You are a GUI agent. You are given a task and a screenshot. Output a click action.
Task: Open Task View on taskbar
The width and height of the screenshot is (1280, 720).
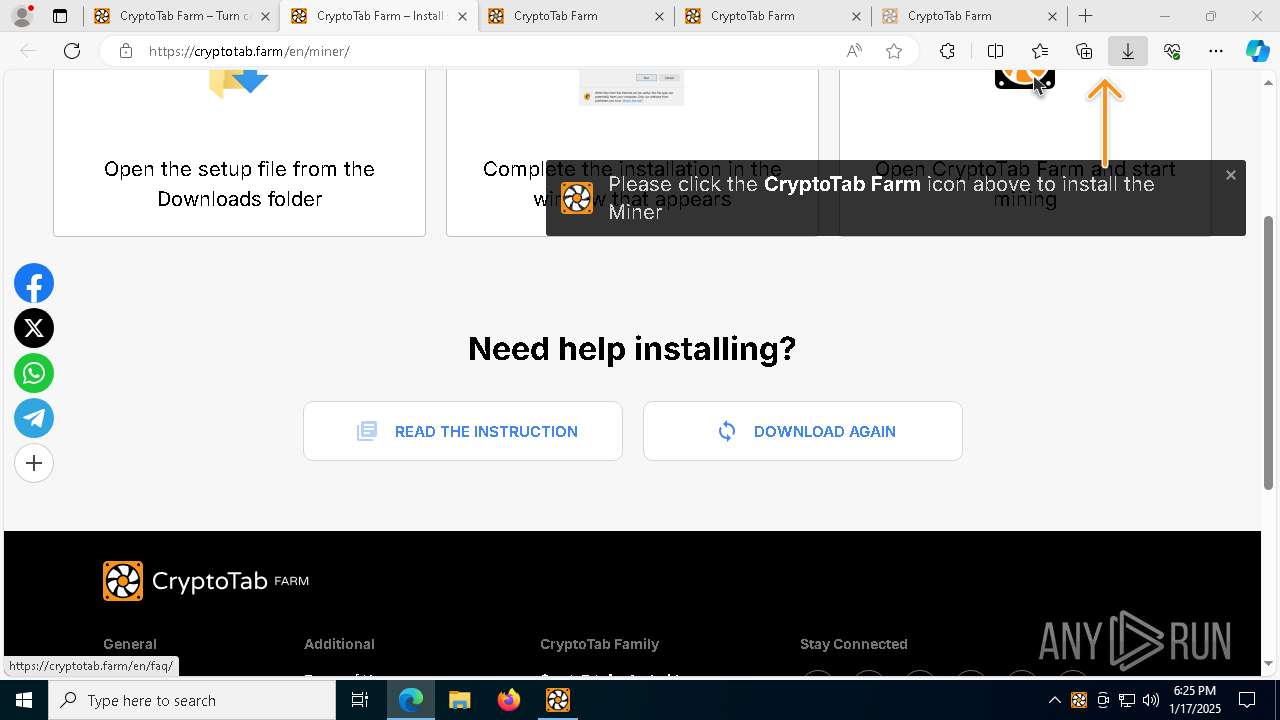360,700
